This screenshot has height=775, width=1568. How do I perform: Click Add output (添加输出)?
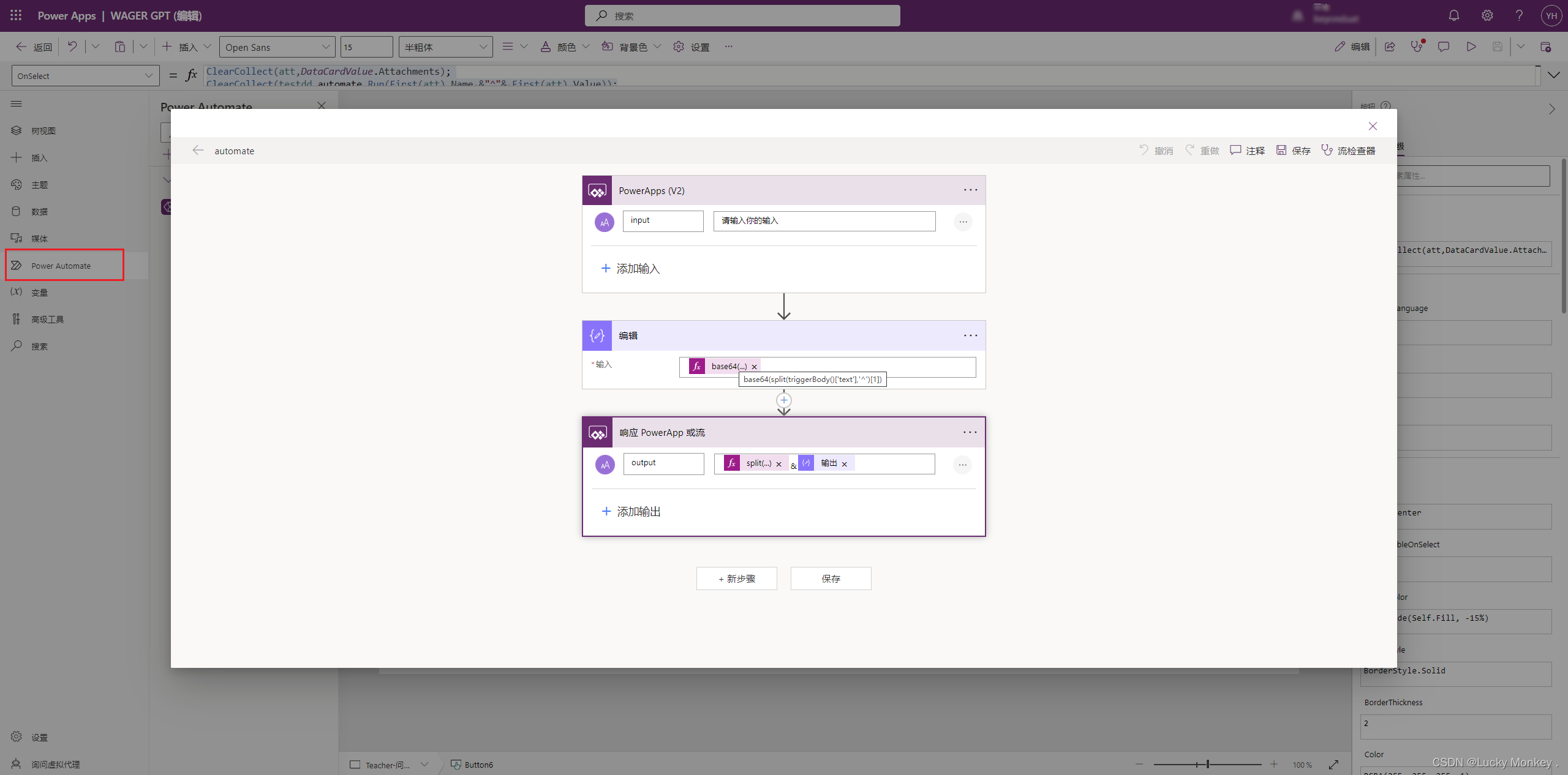click(x=631, y=511)
